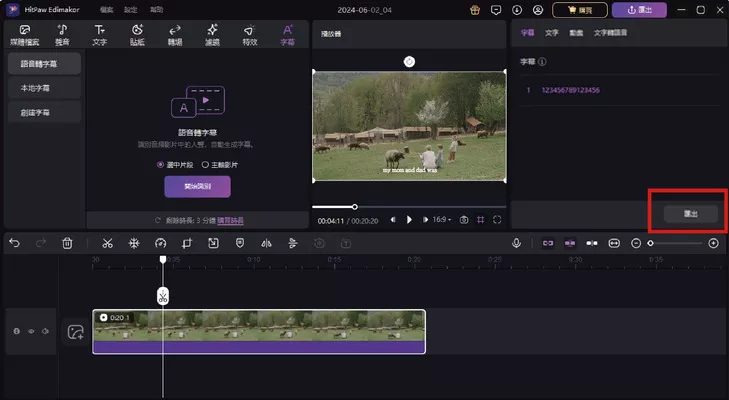Select the 主軸影片 main timeline radio option

point(219,165)
